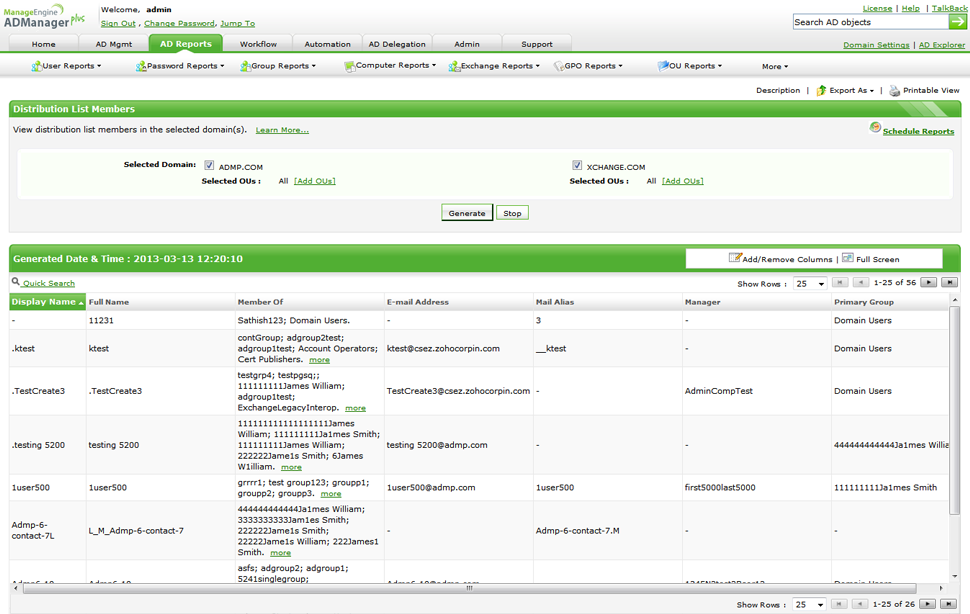Open the Workflow tab
Image resolution: width=970 pixels, height=614 pixels.
click(x=259, y=44)
